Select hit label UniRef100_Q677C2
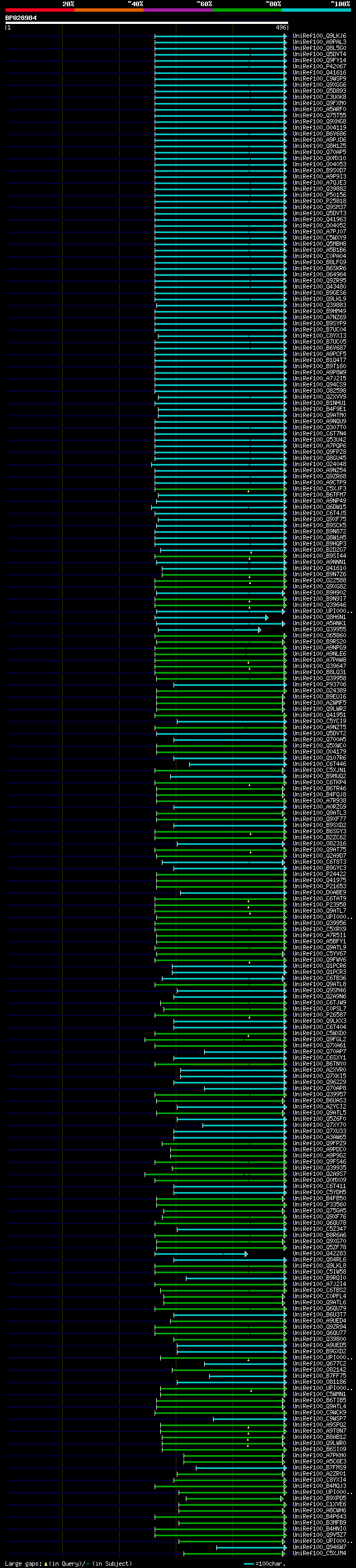Viewport: 356px width, 1568px height. (x=319, y=1364)
